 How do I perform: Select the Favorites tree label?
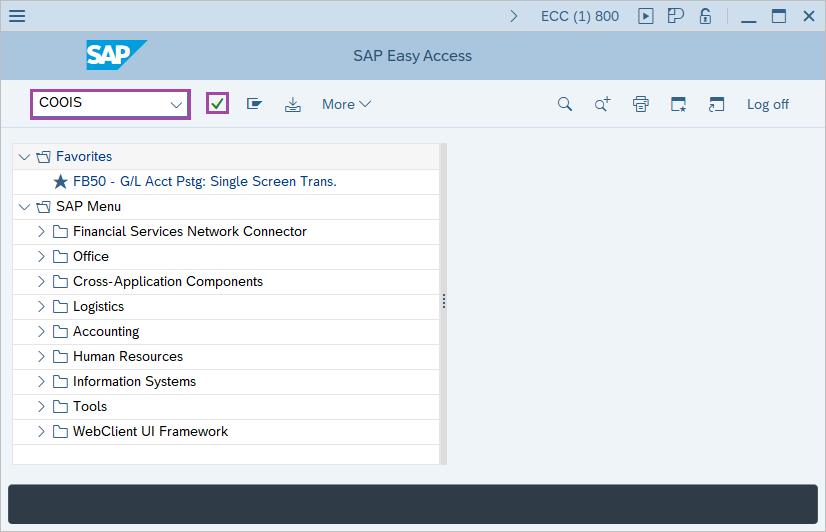pyautogui.click(x=84, y=156)
